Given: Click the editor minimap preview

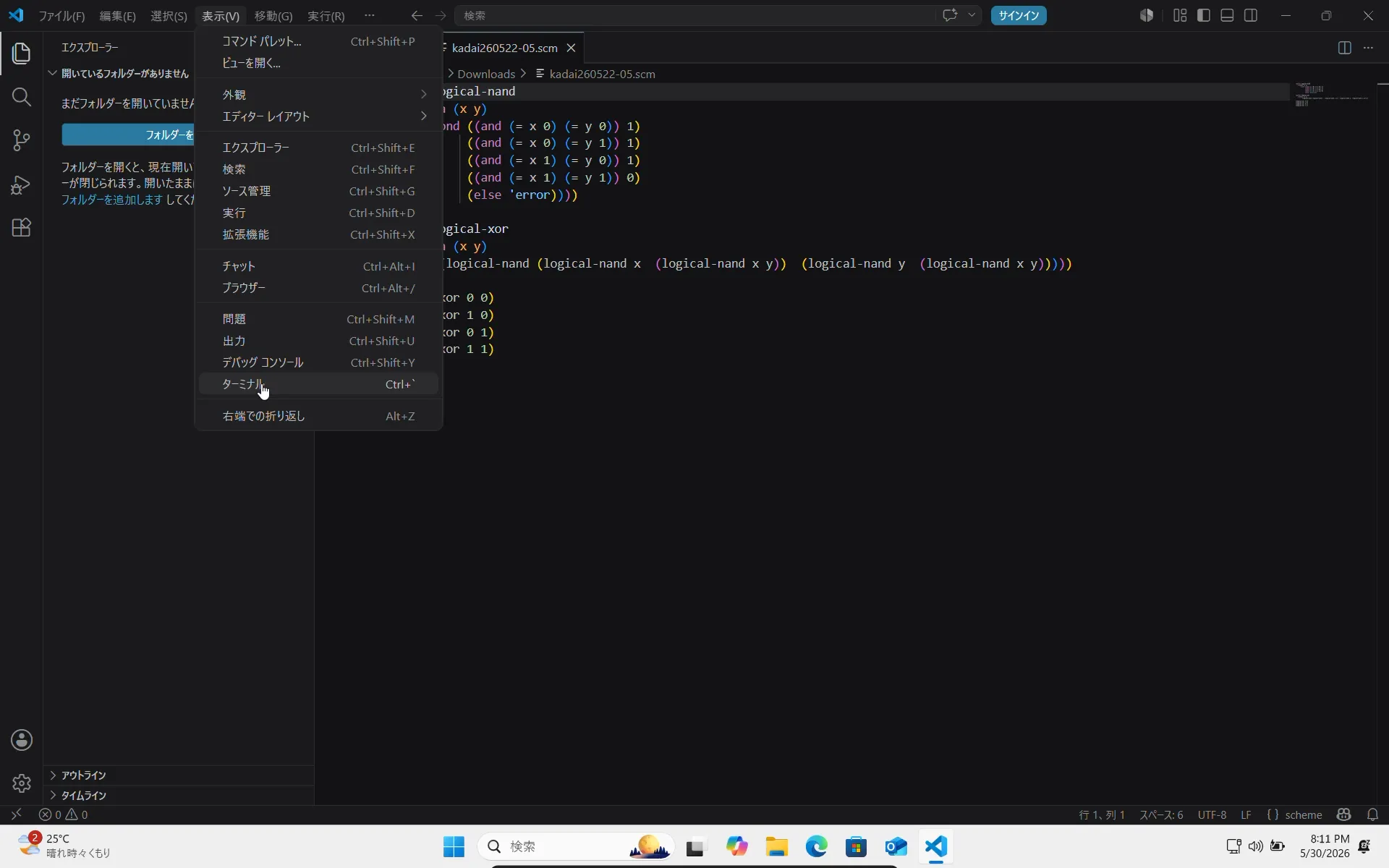Looking at the screenshot, I should [1331, 95].
